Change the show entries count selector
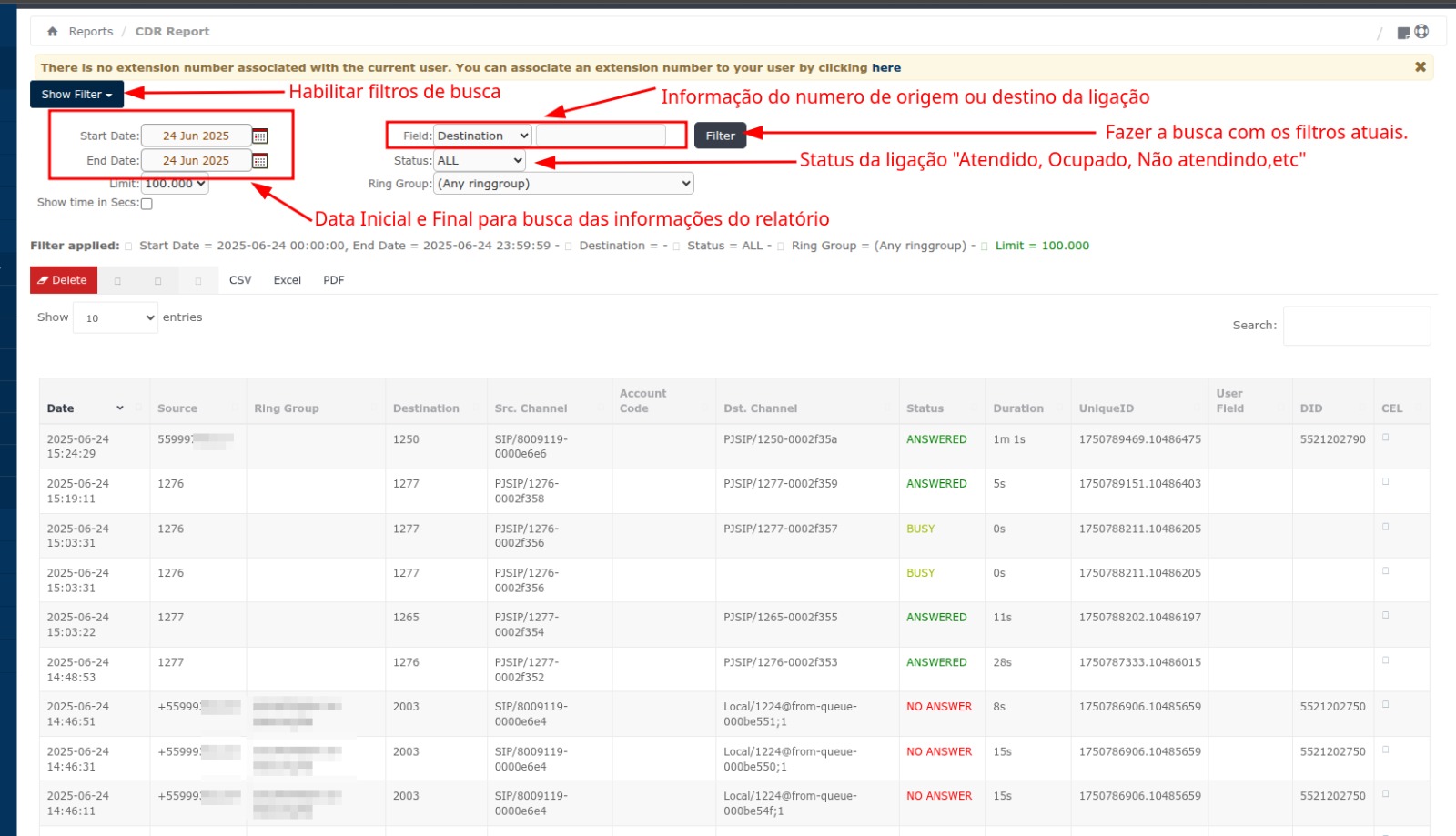The image size is (1456, 836). click(x=118, y=318)
